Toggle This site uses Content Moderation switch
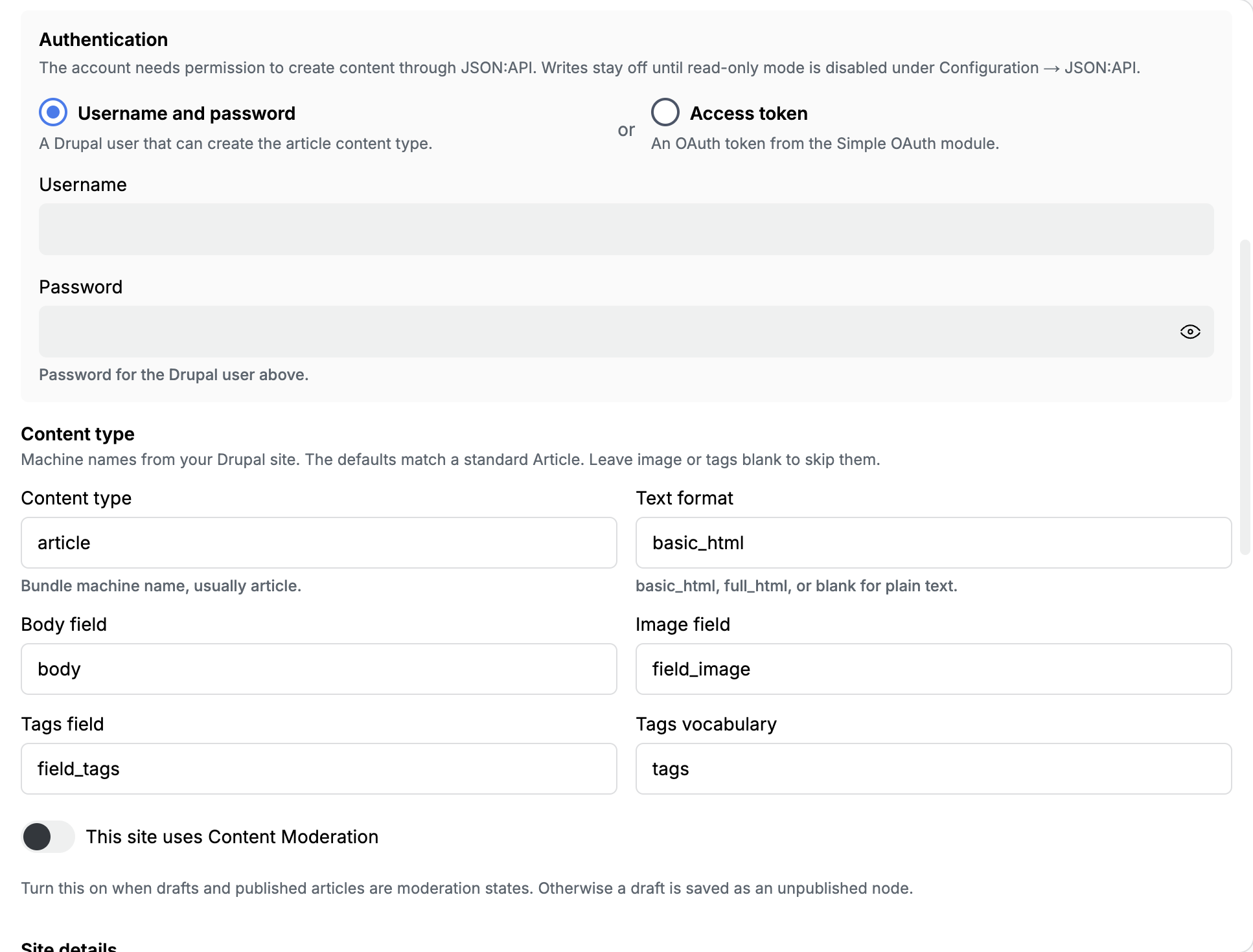Screen dimensions: 1253x952 pyautogui.click(x=48, y=837)
